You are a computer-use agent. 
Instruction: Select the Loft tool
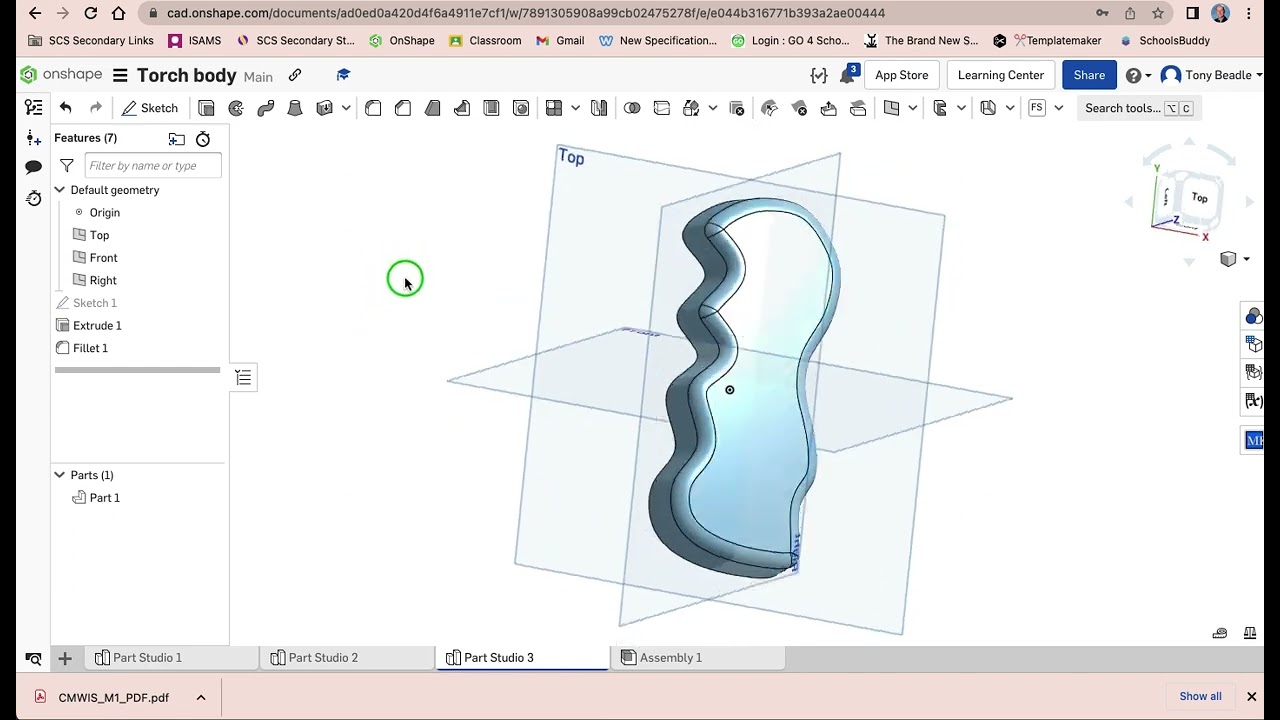pos(295,108)
